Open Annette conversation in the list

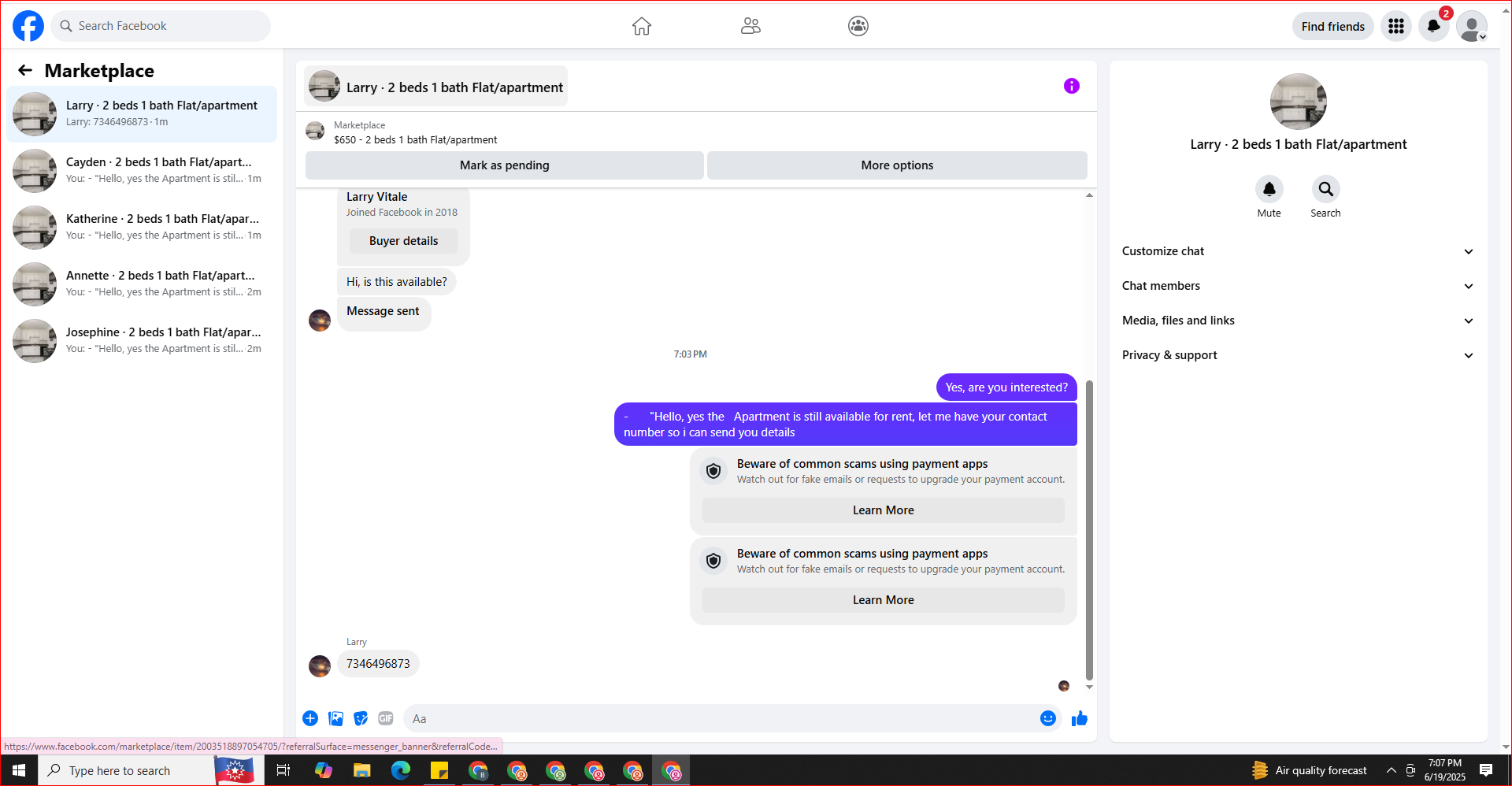point(142,284)
